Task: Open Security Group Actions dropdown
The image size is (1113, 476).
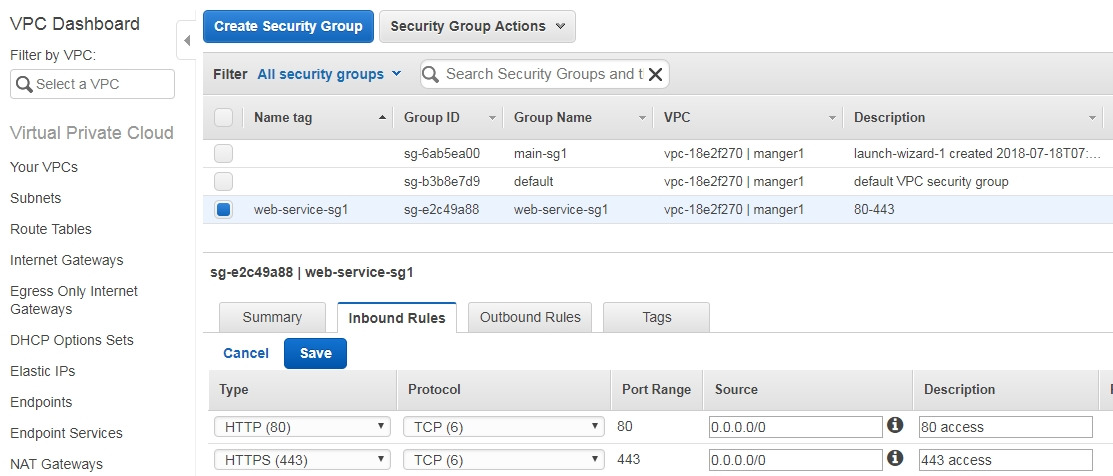Action: click(x=477, y=26)
